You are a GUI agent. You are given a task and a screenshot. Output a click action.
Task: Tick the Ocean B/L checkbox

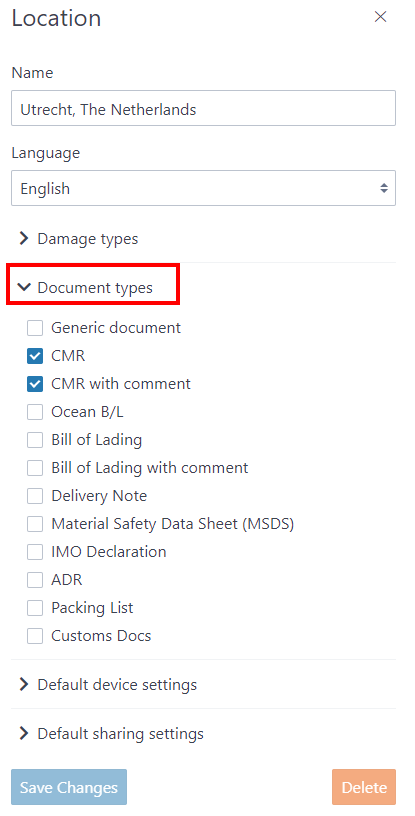pos(35,413)
